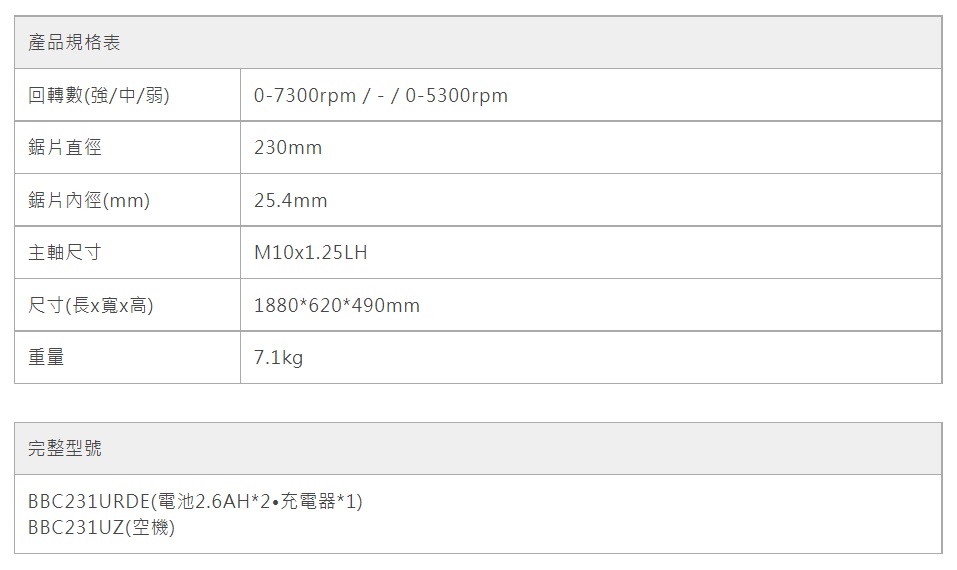Click the M10x1.25LH spindle value
Screen dimensions: 957x570
pyautogui.click(x=311, y=253)
